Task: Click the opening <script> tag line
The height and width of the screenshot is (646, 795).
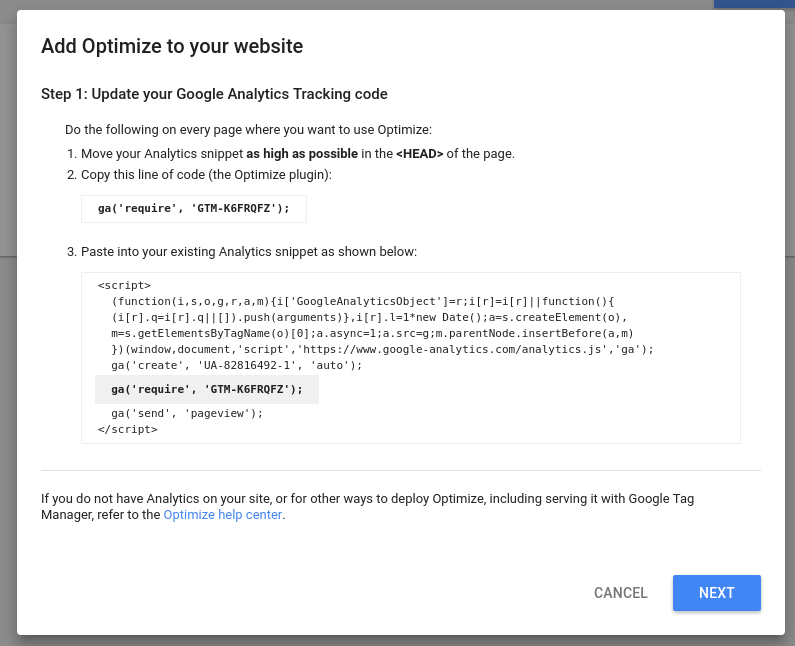Action: [x=124, y=285]
